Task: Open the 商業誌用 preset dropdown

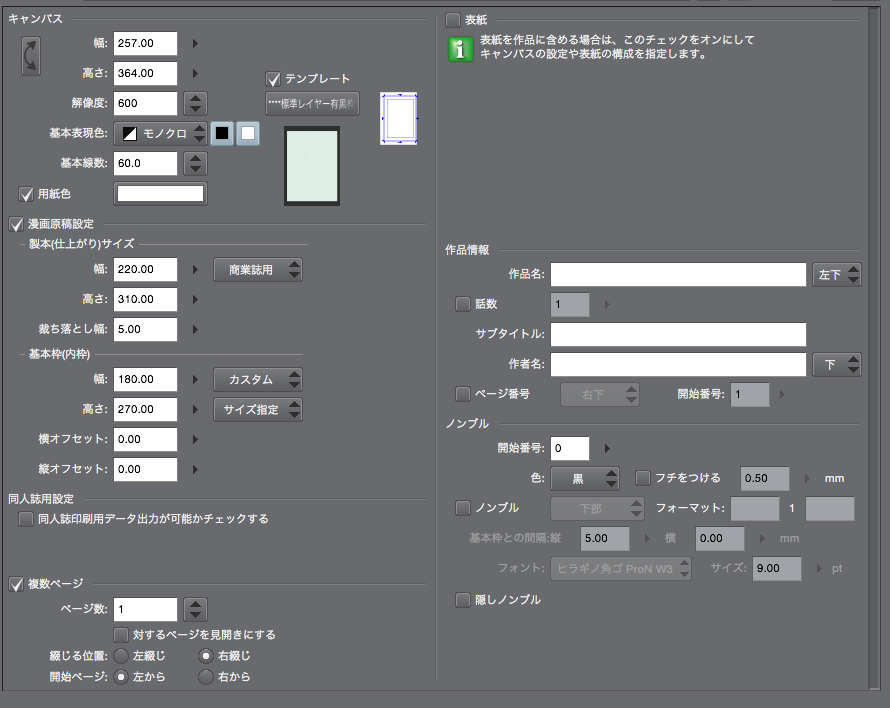Action: [x=258, y=269]
